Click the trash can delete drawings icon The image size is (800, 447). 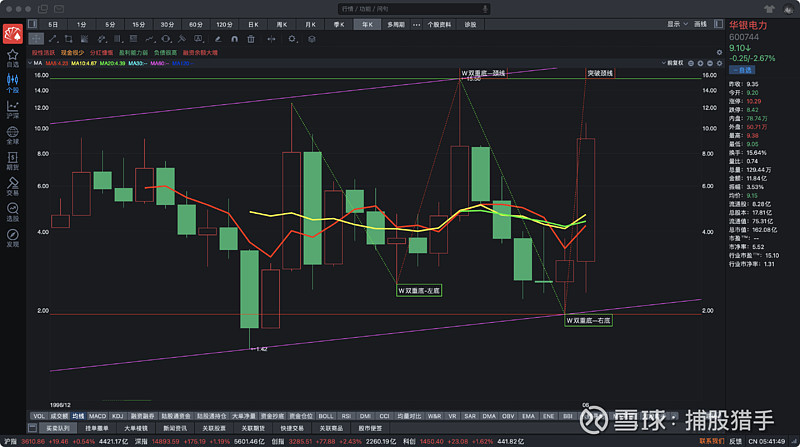click(251, 39)
